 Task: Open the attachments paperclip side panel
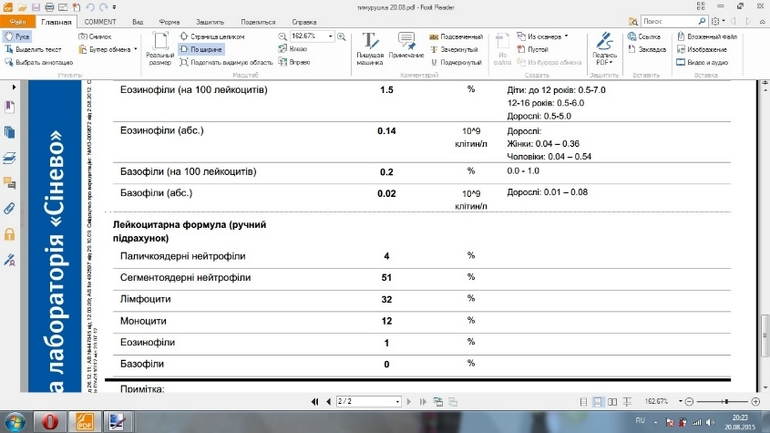tap(9, 209)
